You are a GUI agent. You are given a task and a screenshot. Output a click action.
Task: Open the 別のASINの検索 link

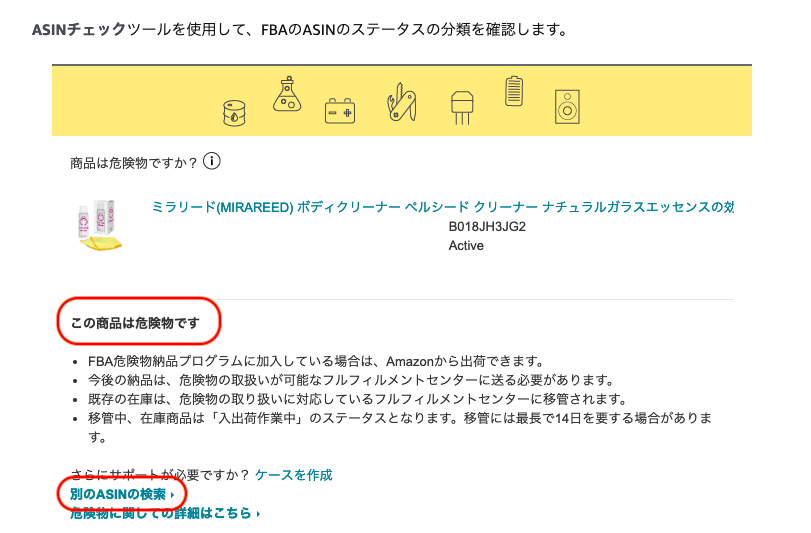pyautogui.click(x=122, y=494)
